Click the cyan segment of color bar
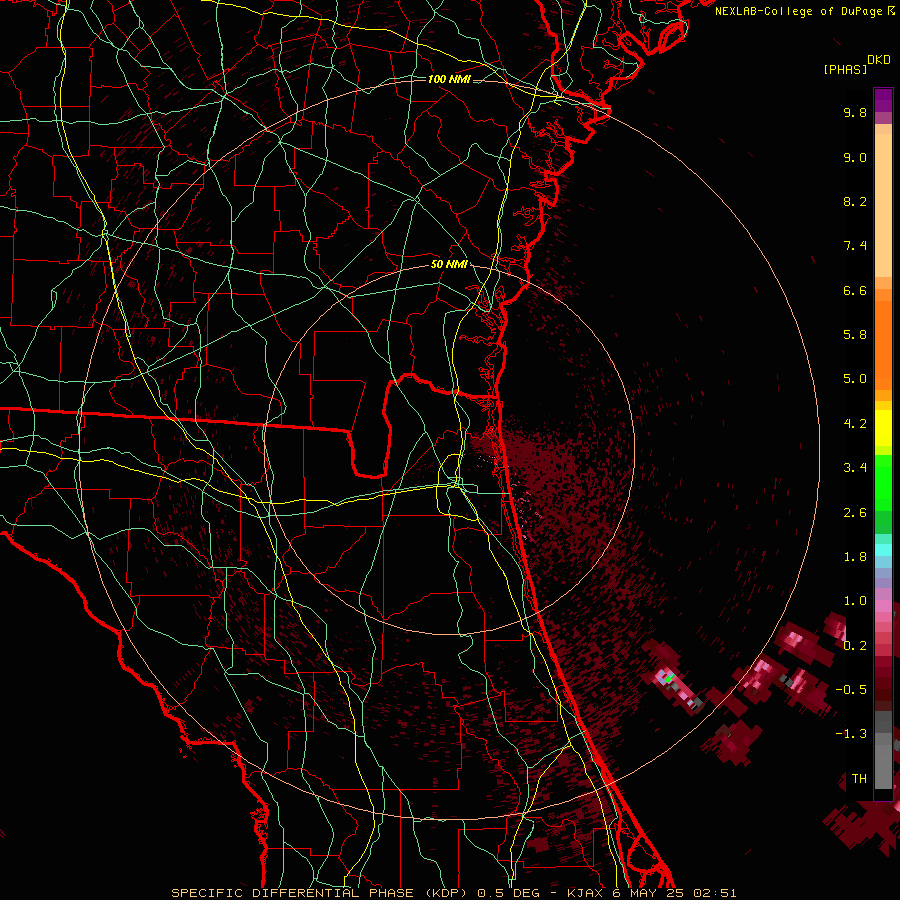Image resolution: width=900 pixels, height=900 pixels. pos(883,550)
